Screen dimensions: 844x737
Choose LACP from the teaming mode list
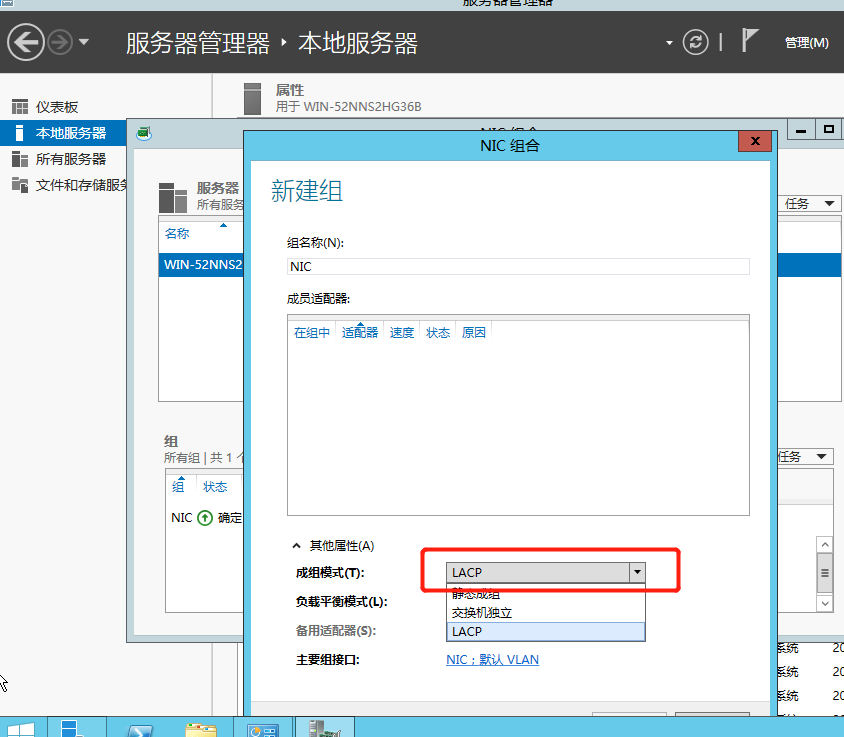(x=546, y=631)
